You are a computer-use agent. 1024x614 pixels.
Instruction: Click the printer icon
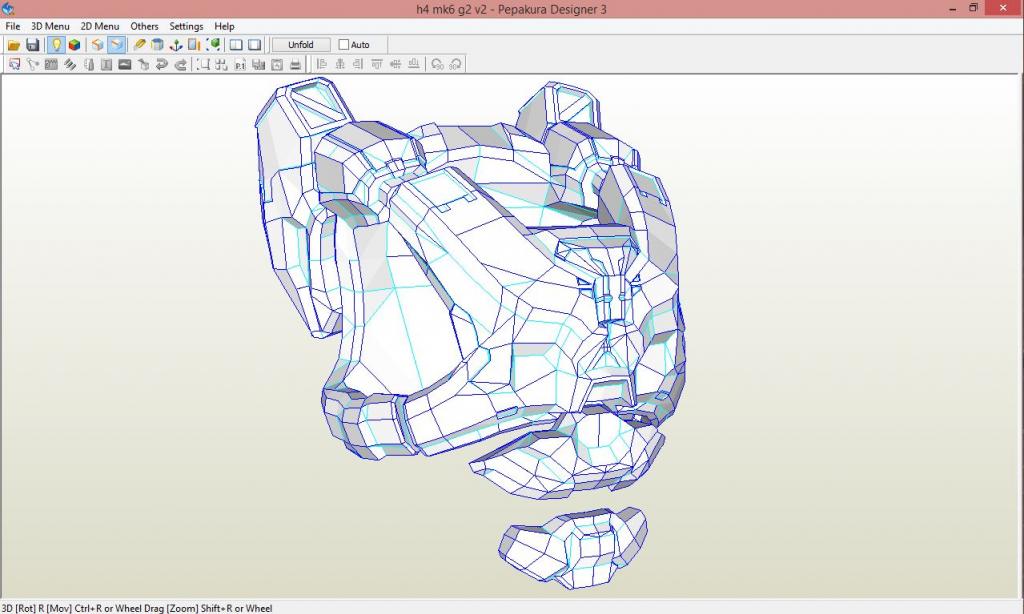[295, 64]
